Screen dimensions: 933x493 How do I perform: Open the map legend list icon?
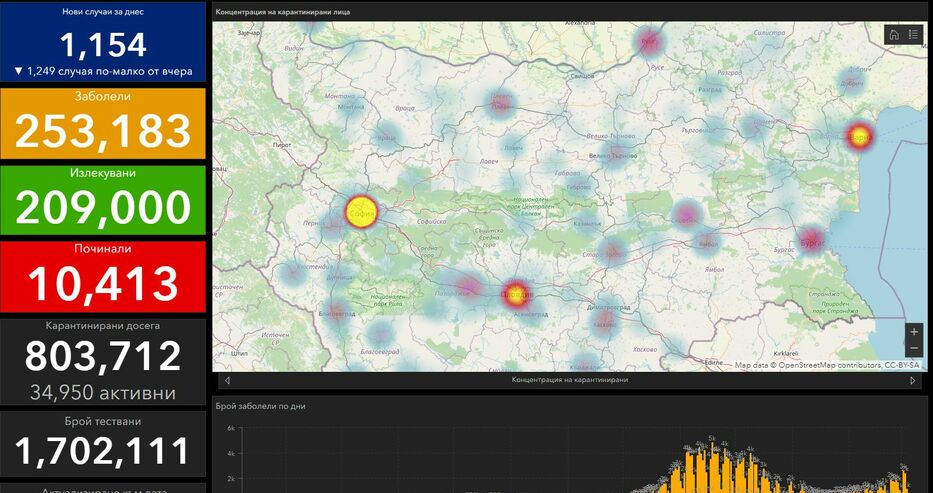(913, 34)
